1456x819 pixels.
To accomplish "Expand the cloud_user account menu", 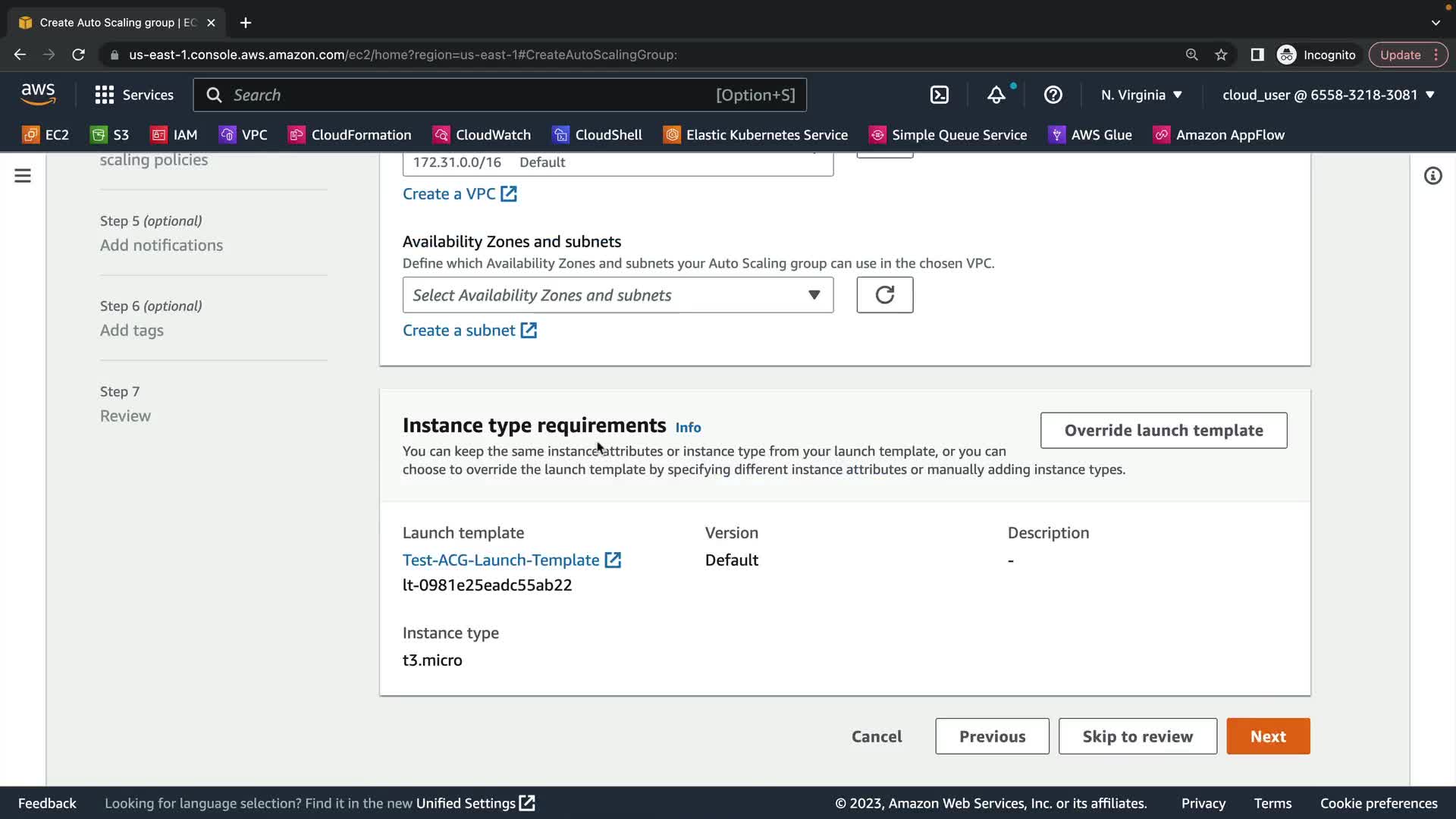I will (1328, 95).
